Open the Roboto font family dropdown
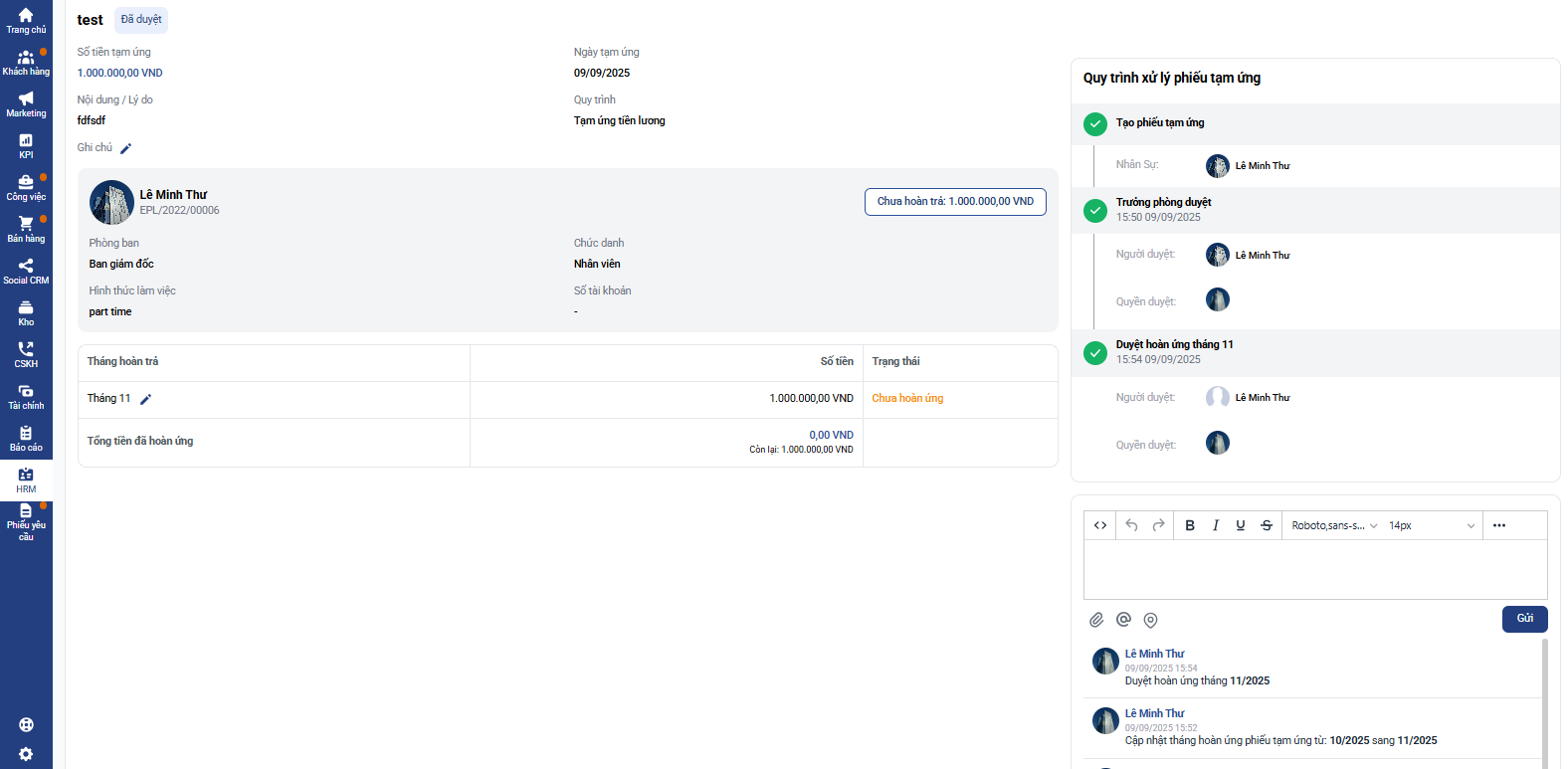Viewport: 1568px width, 769px height. click(1333, 525)
